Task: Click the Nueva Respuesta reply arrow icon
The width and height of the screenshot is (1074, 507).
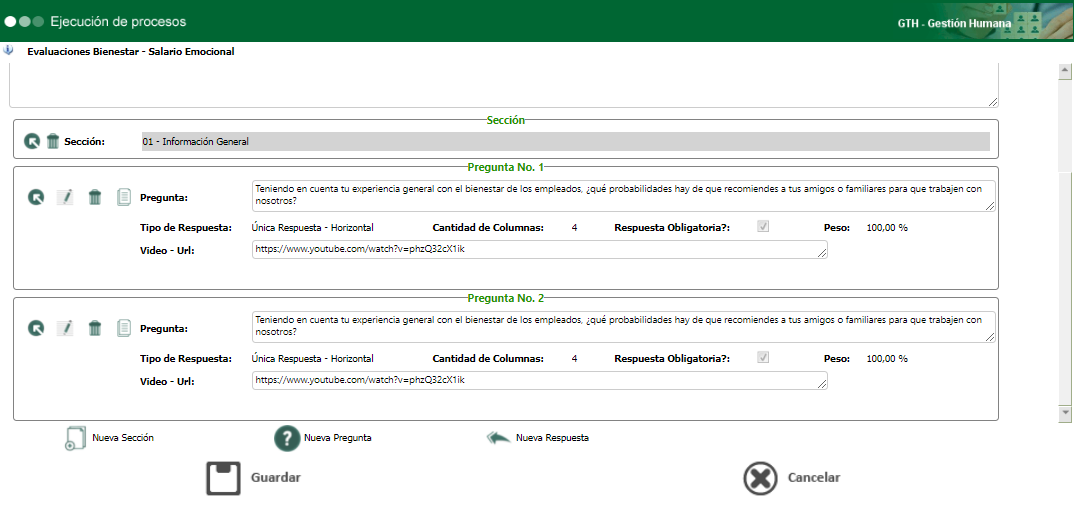Action: click(499, 438)
